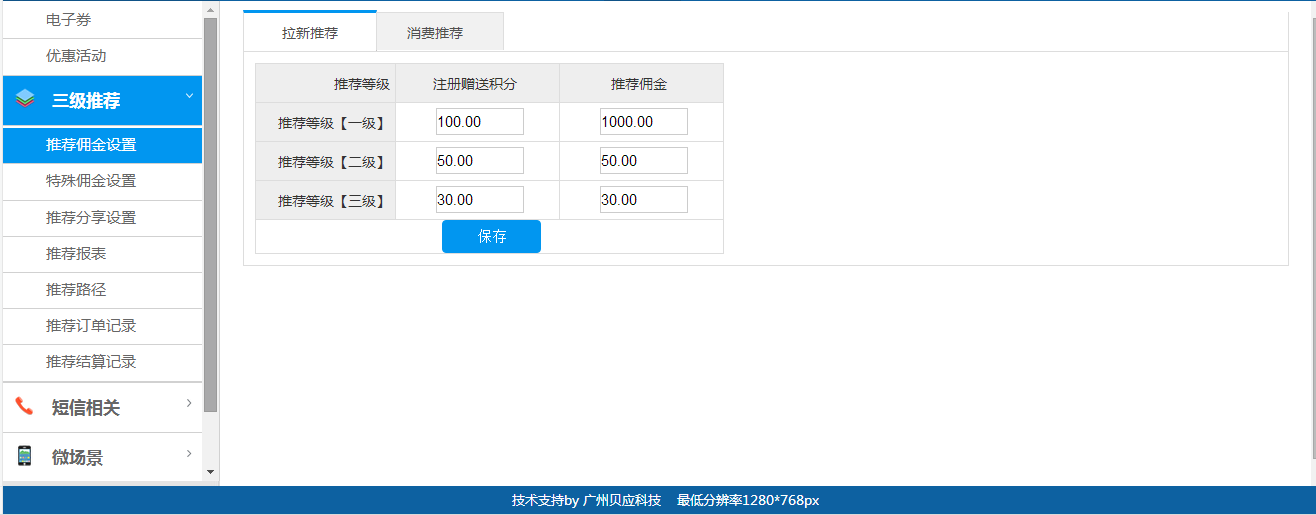Click the 短信相关 phone icon

coord(25,406)
